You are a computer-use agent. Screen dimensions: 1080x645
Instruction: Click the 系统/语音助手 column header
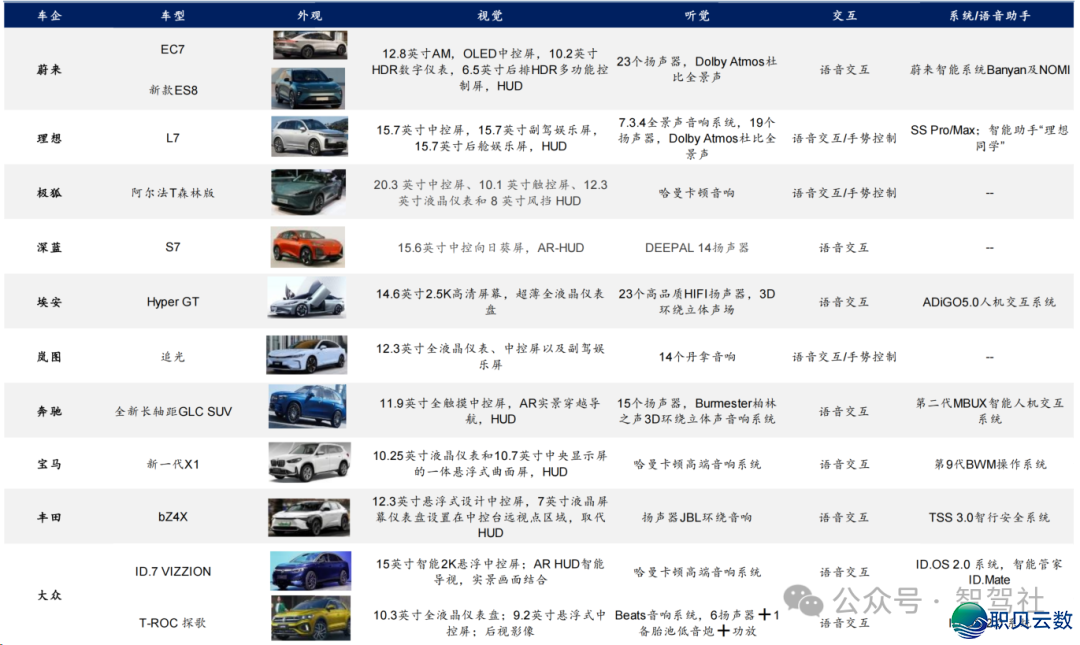[x=989, y=15]
